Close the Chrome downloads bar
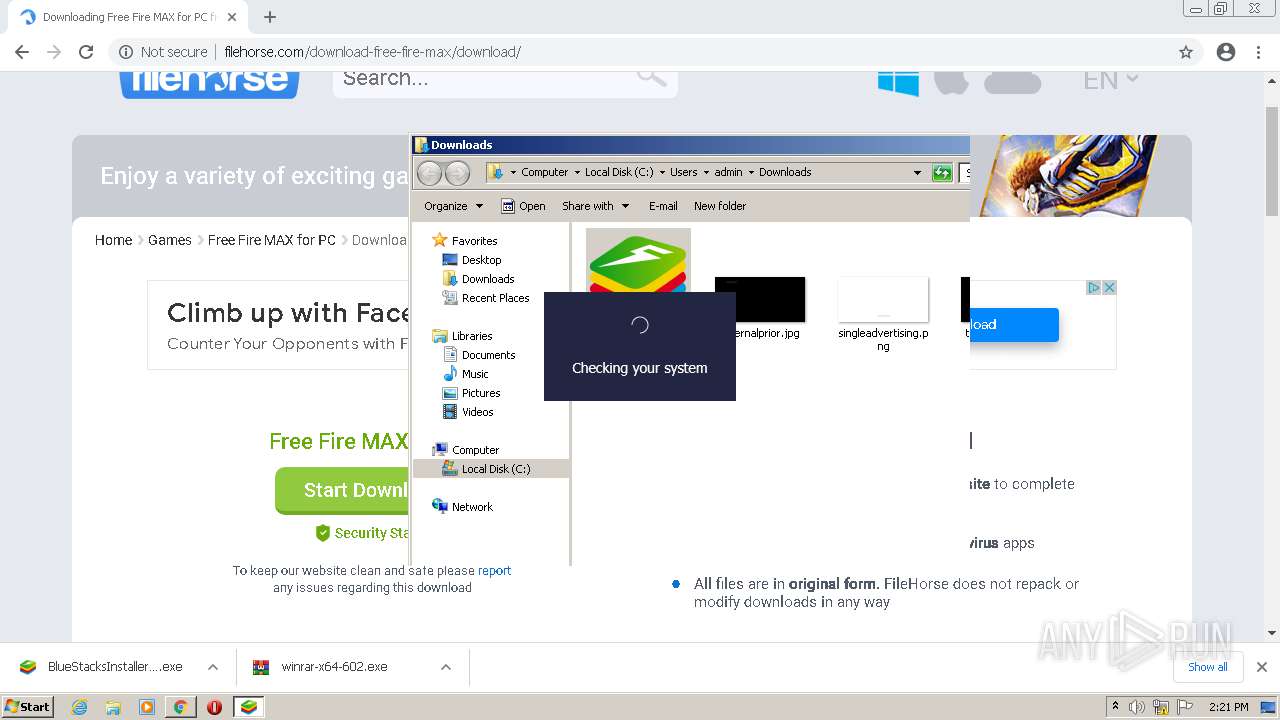Viewport: 1280px width, 720px height. pos(1262,667)
